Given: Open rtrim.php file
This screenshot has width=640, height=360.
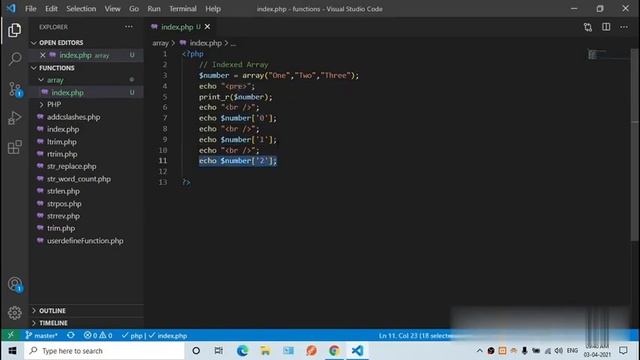Looking at the screenshot, I should [62, 154].
